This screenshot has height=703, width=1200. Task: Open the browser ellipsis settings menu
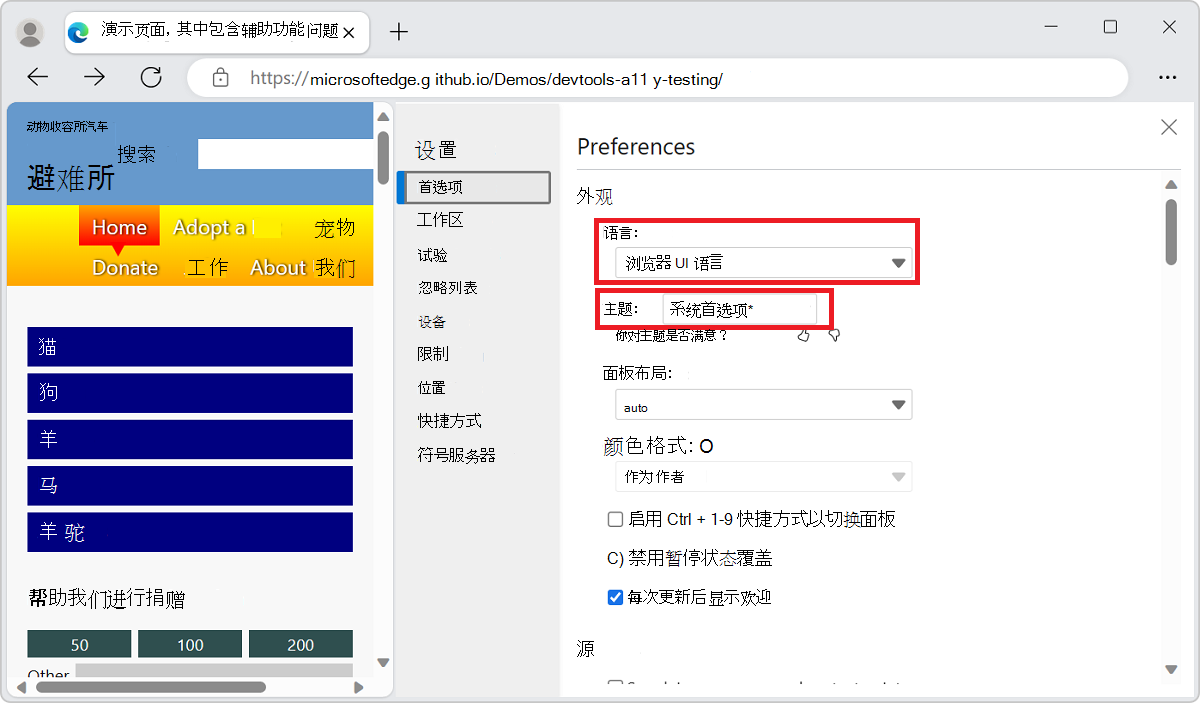[1168, 77]
